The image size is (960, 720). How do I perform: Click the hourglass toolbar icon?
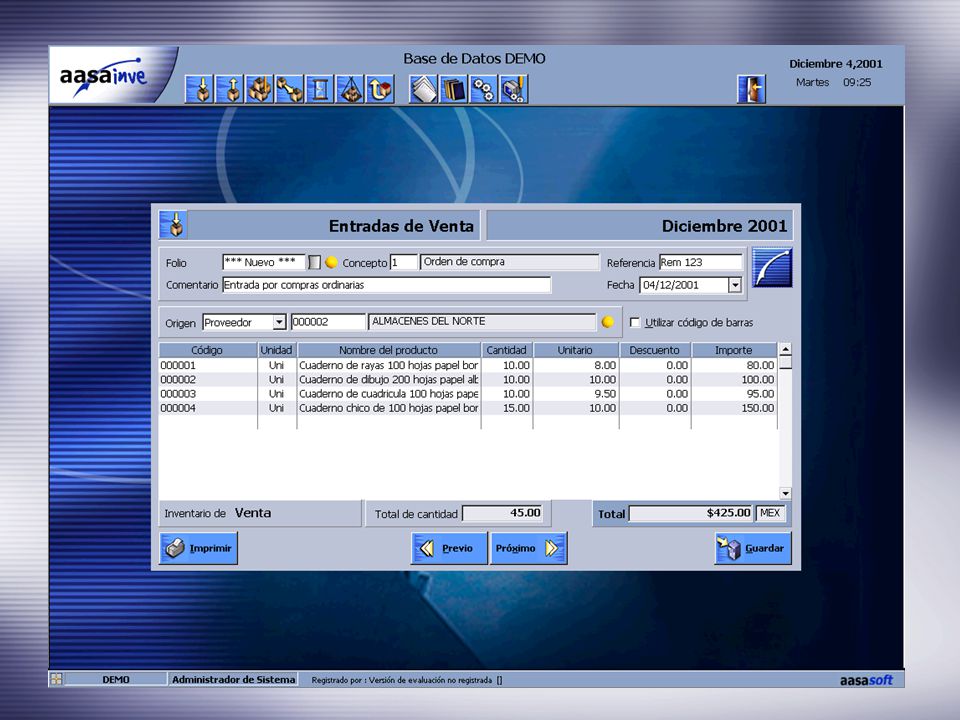pos(320,89)
